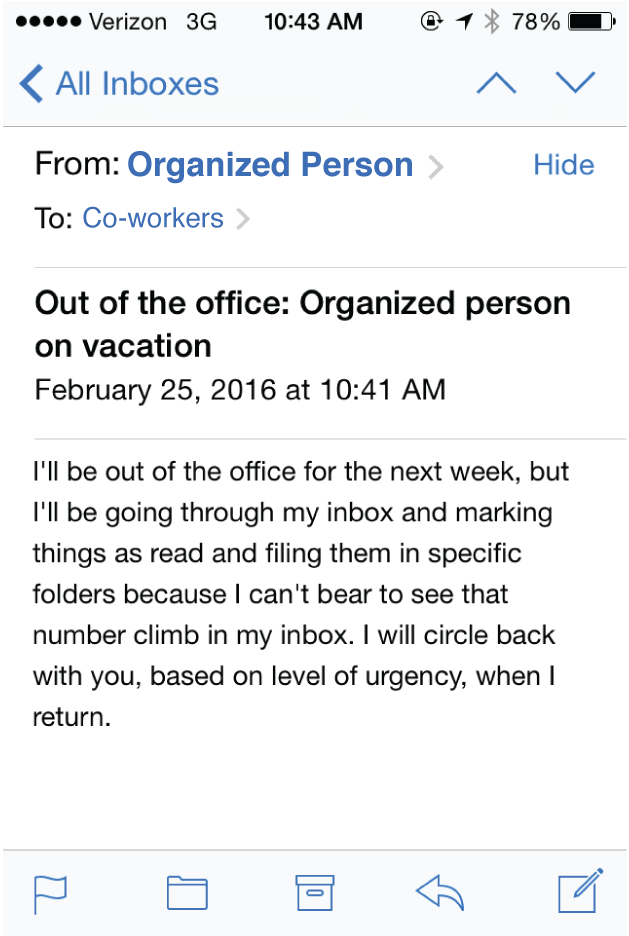Return to All Inboxes
Viewport: 629px width, 936px height.
coord(137,84)
